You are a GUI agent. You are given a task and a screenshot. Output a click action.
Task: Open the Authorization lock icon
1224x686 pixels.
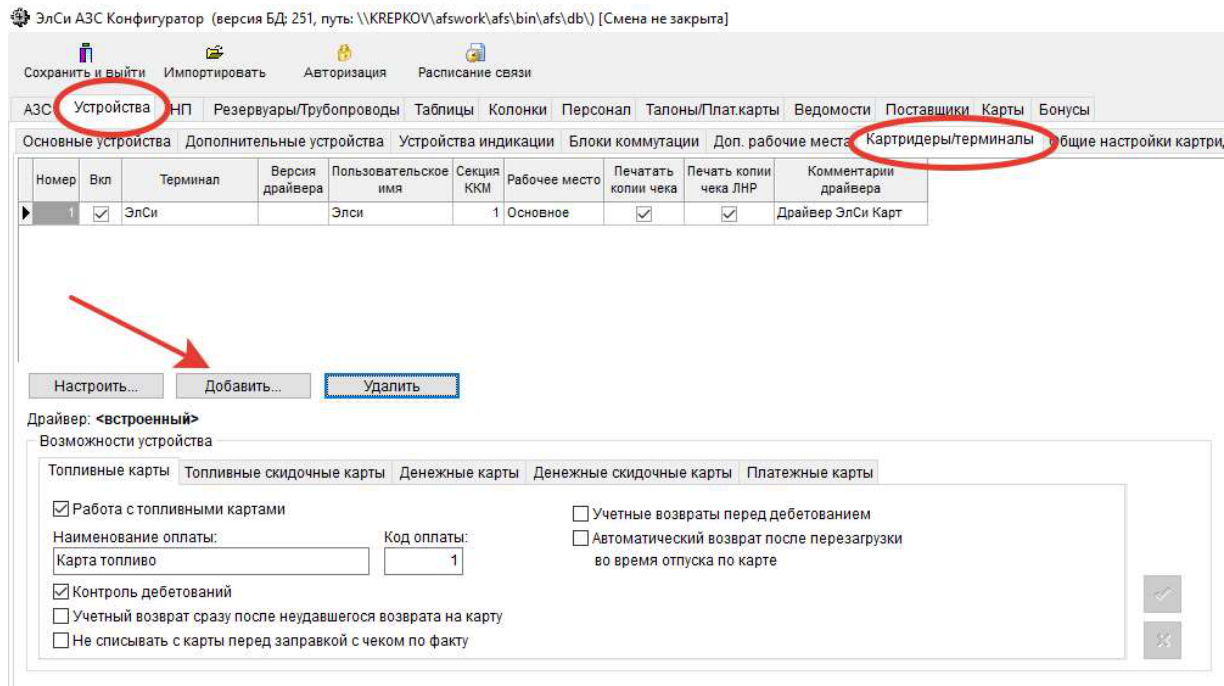[344, 55]
